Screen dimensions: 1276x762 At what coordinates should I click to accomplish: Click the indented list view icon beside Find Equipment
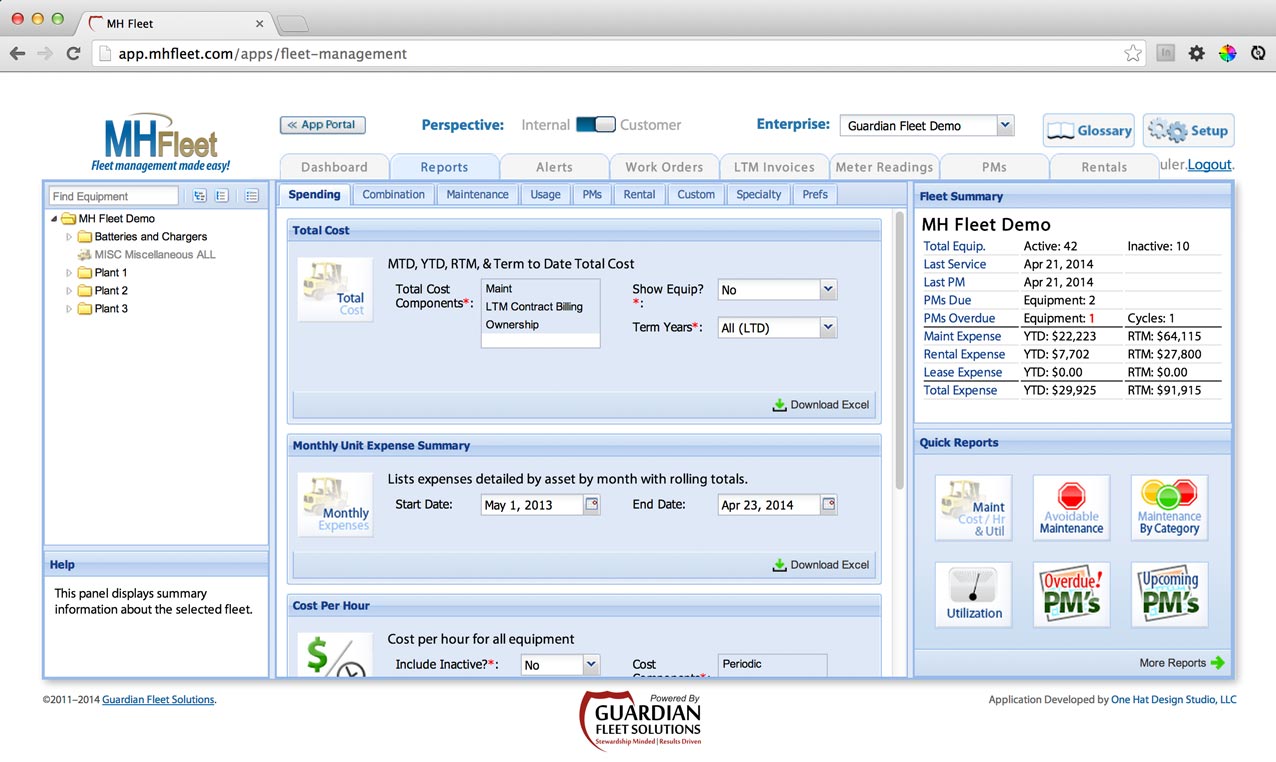pos(222,196)
